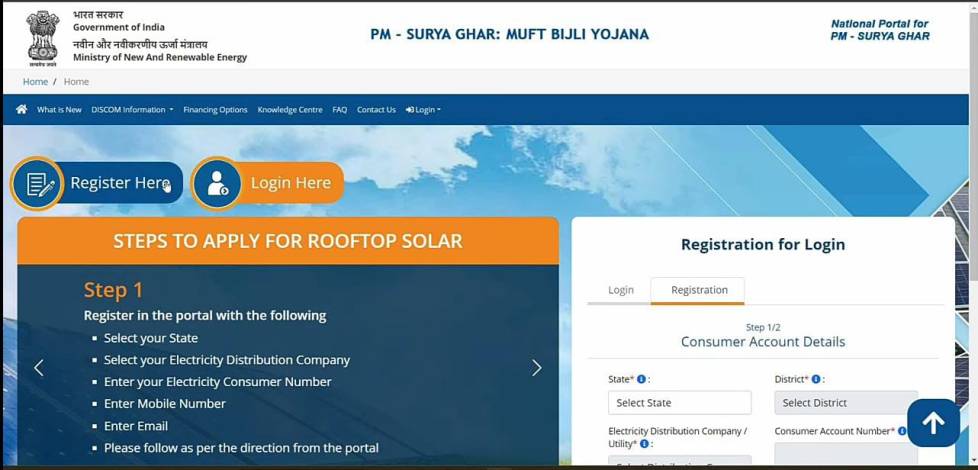Click the Consumer Account Number input field

(846, 454)
